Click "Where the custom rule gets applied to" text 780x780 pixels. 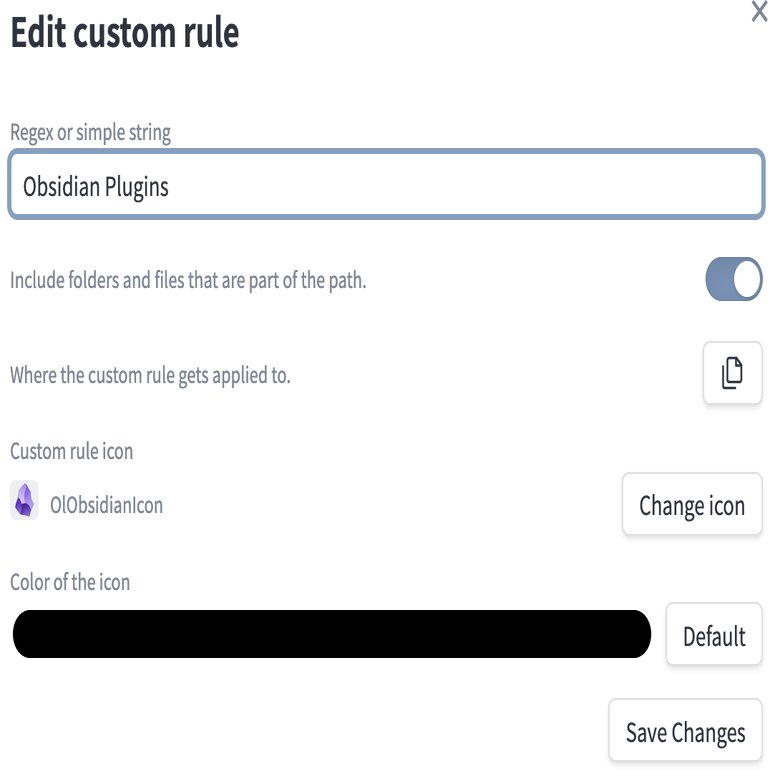pos(150,376)
